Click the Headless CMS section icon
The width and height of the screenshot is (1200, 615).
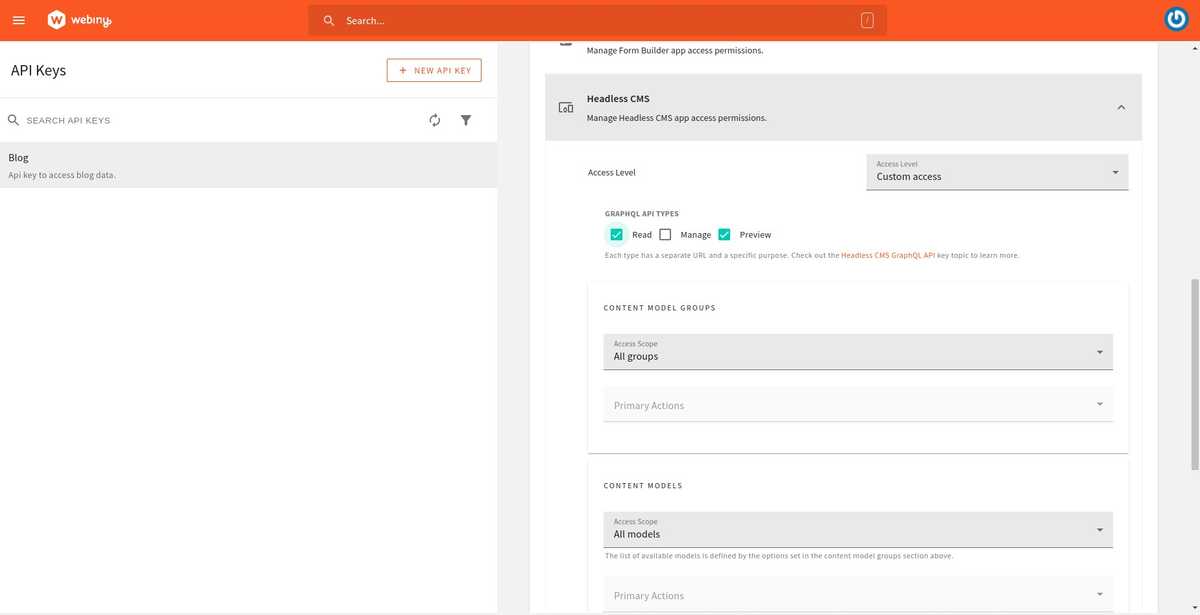pos(565,107)
